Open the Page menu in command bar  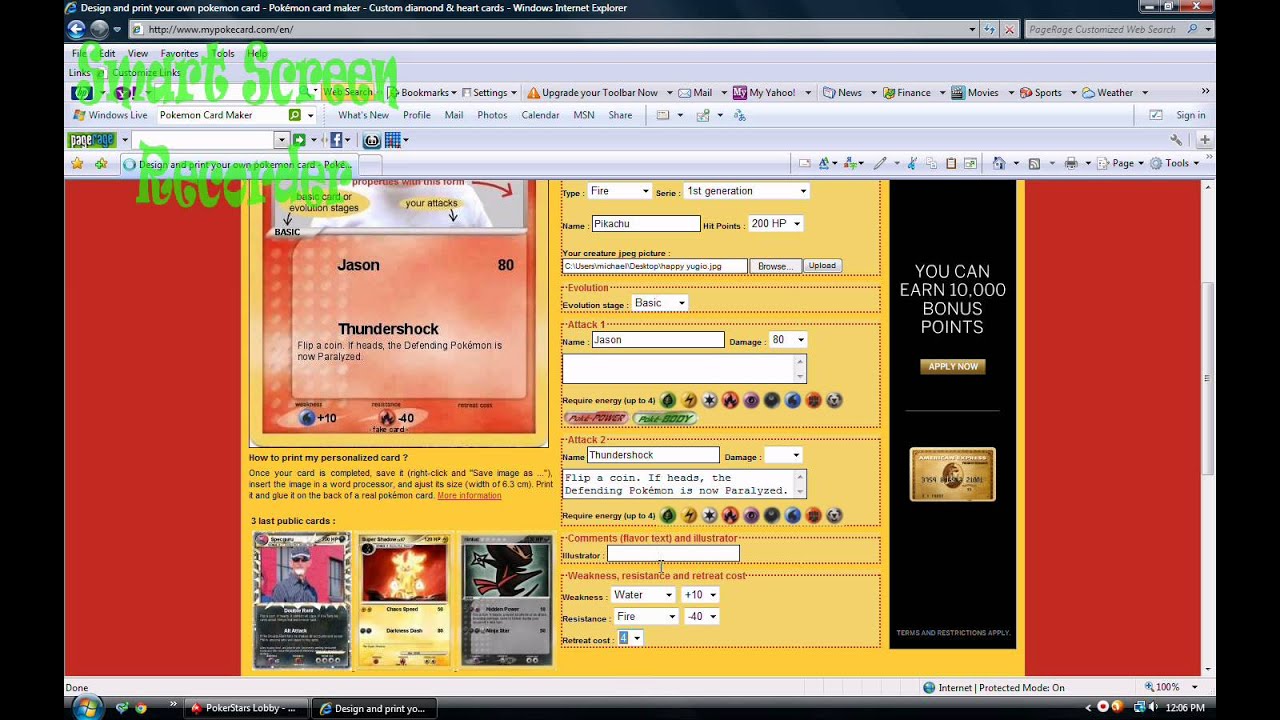[1120, 163]
